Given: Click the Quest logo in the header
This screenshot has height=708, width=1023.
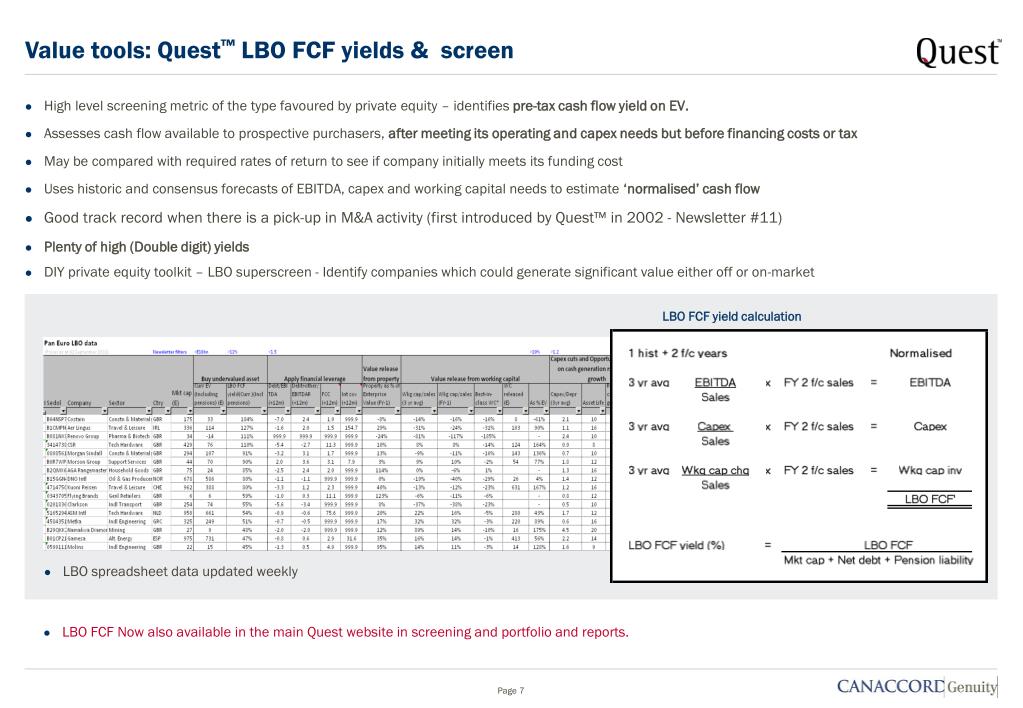Looking at the screenshot, I should (x=957, y=52).
